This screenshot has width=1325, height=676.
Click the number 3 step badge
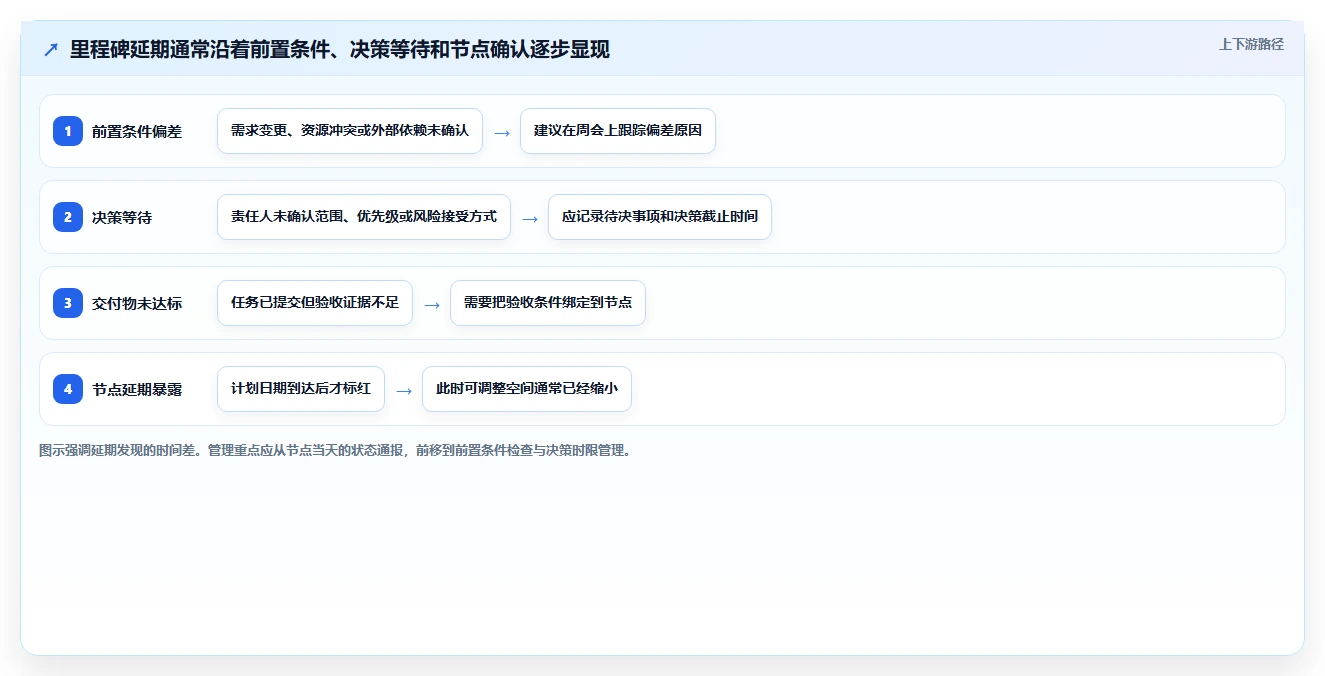(x=68, y=303)
